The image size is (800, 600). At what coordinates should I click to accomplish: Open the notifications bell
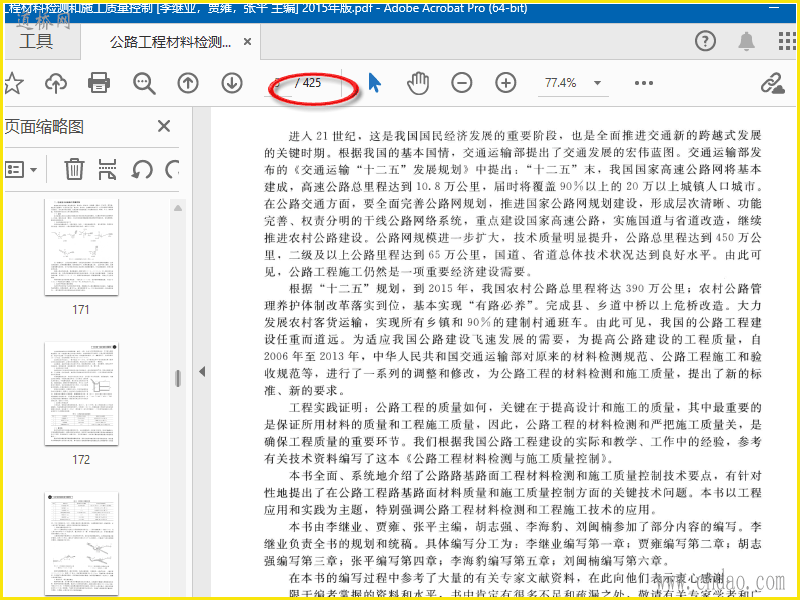(x=746, y=41)
